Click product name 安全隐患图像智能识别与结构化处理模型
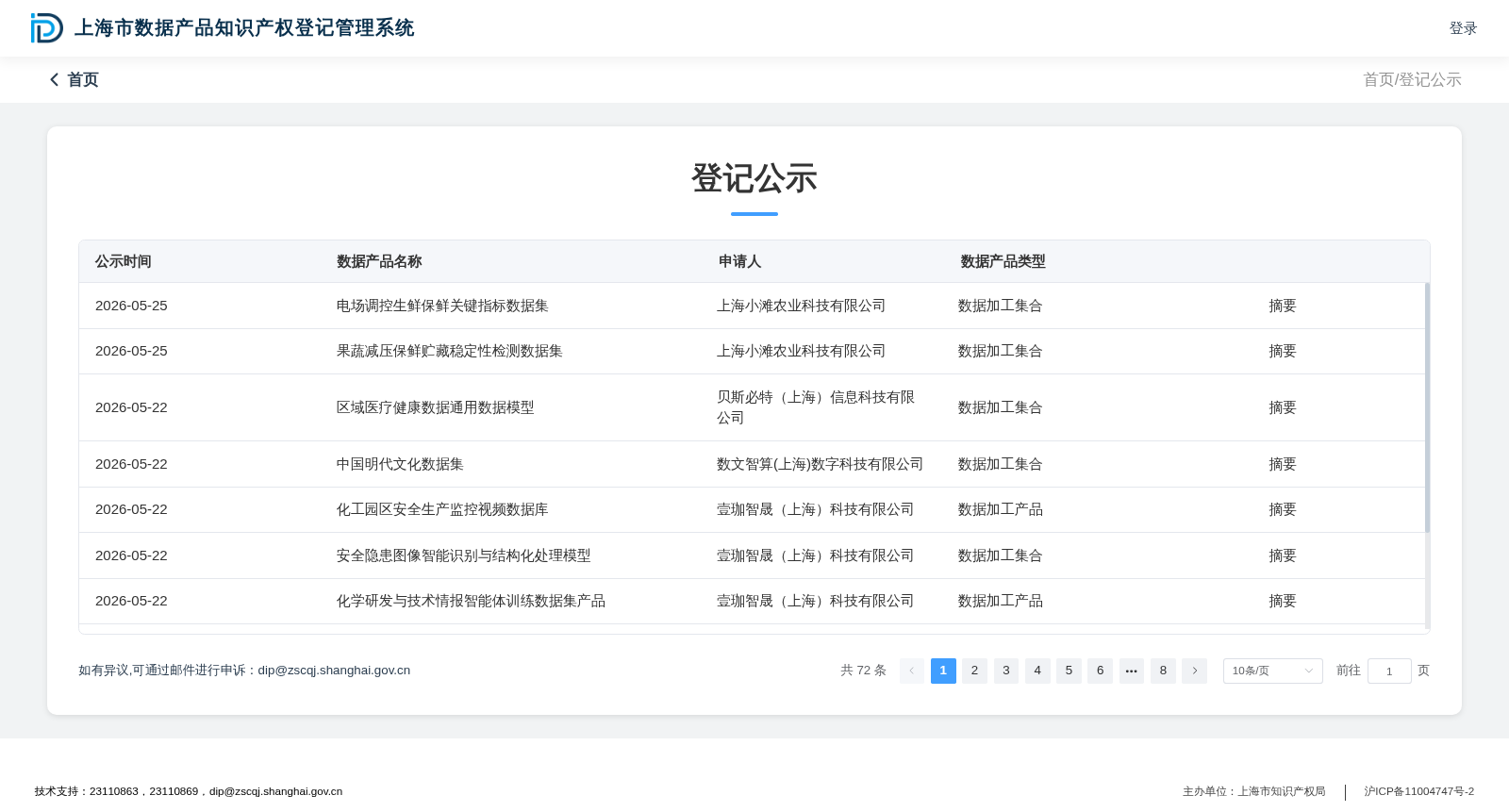 coord(464,555)
